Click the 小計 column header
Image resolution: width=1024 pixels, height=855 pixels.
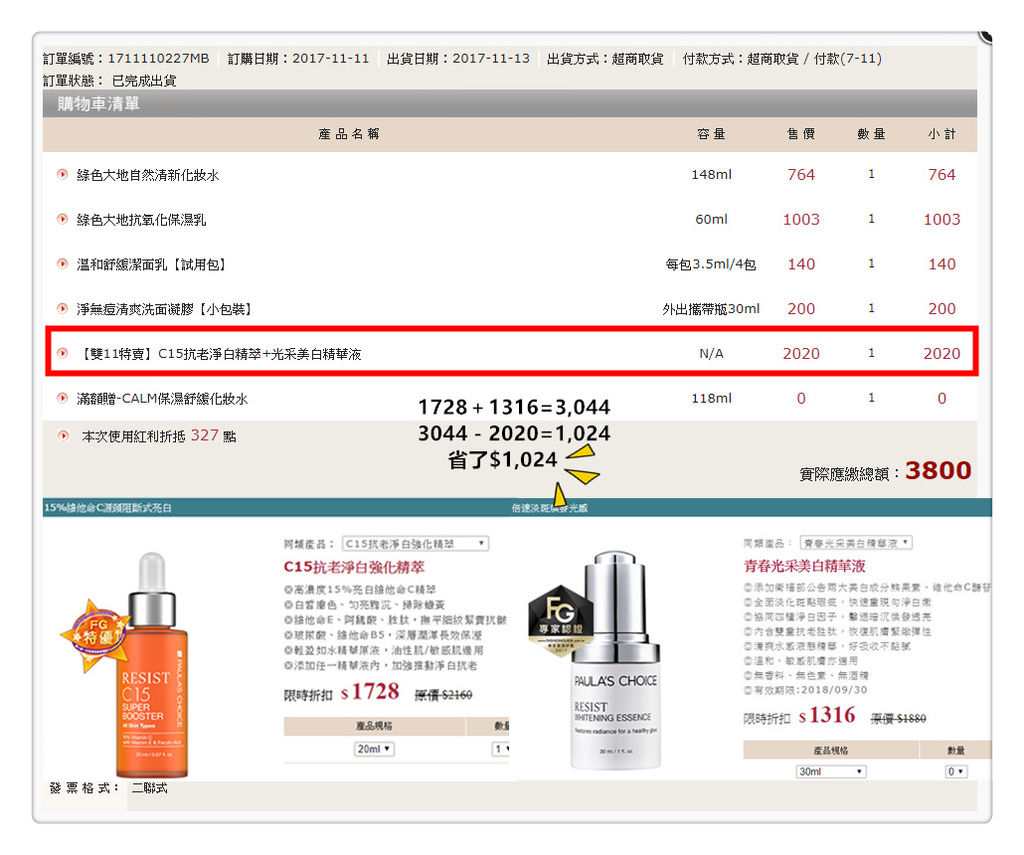(942, 134)
